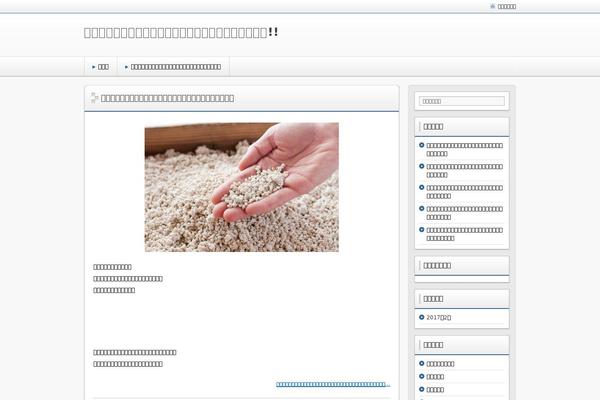Select the long second navigation menu item

[173, 67]
